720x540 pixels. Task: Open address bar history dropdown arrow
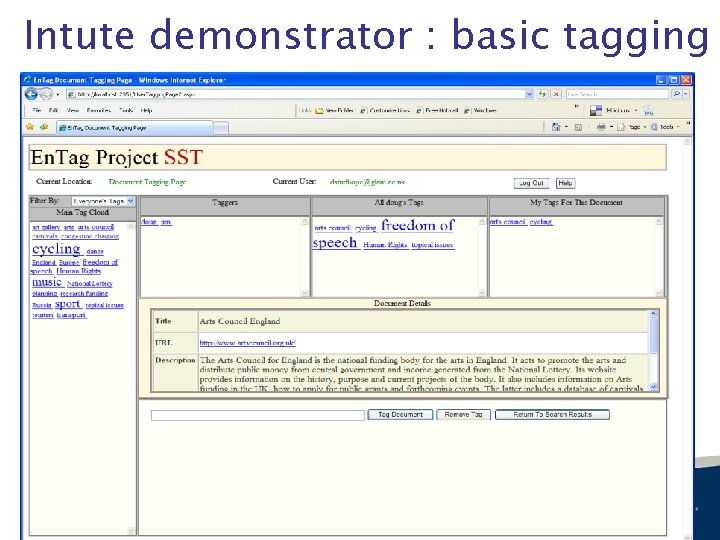529,94
